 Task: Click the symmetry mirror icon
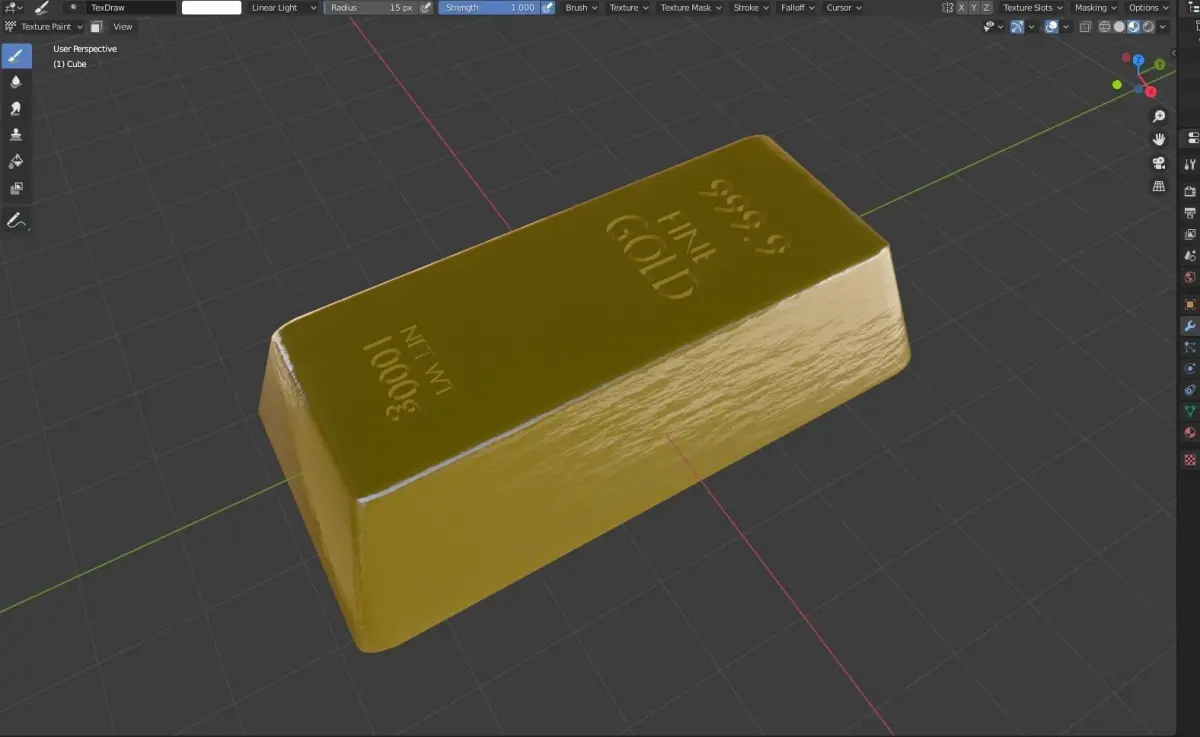(x=947, y=7)
